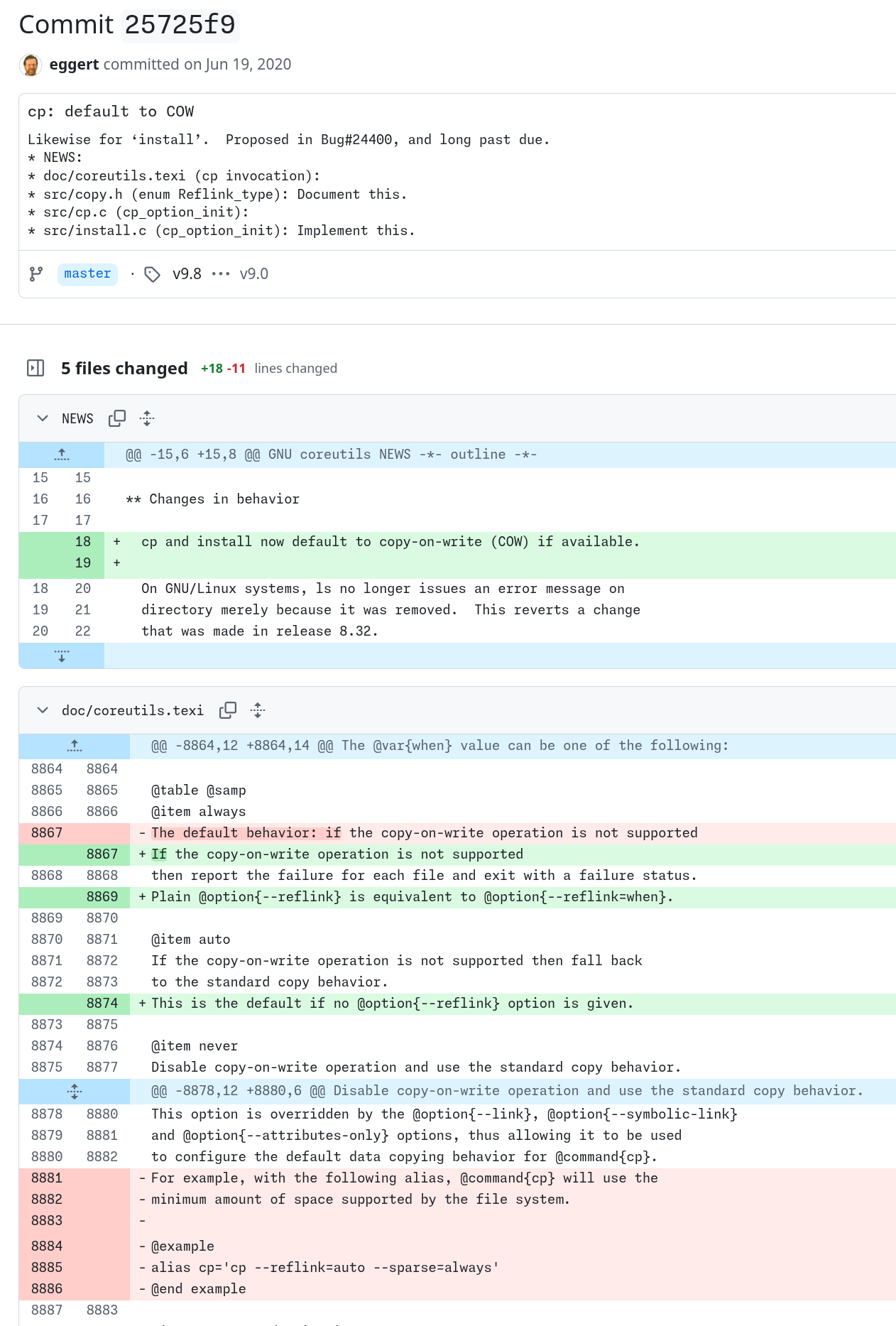This screenshot has width=896, height=1326.
Task: Expand the hidden tags ellipsis
Action: coord(221,274)
